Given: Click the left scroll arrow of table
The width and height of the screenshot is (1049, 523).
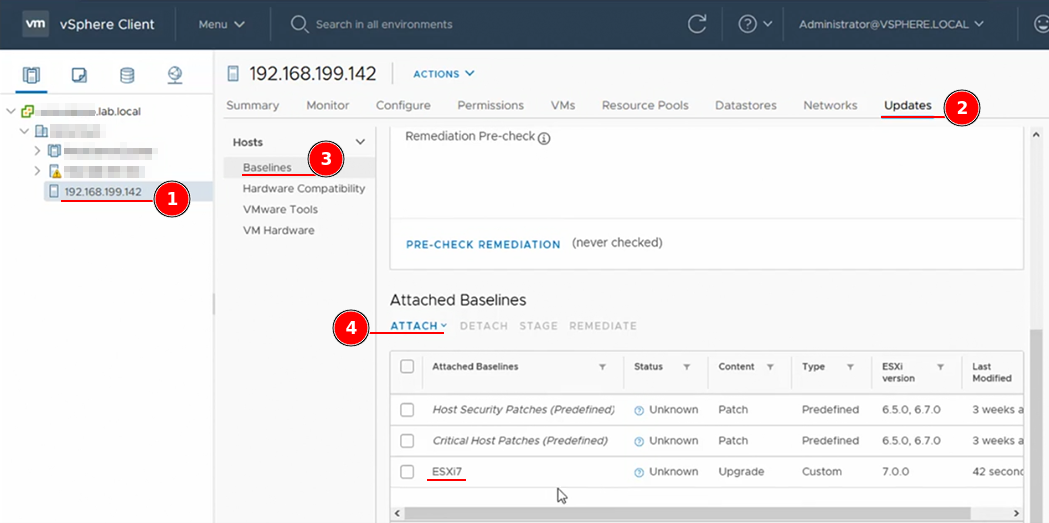Looking at the screenshot, I should [x=396, y=514].
